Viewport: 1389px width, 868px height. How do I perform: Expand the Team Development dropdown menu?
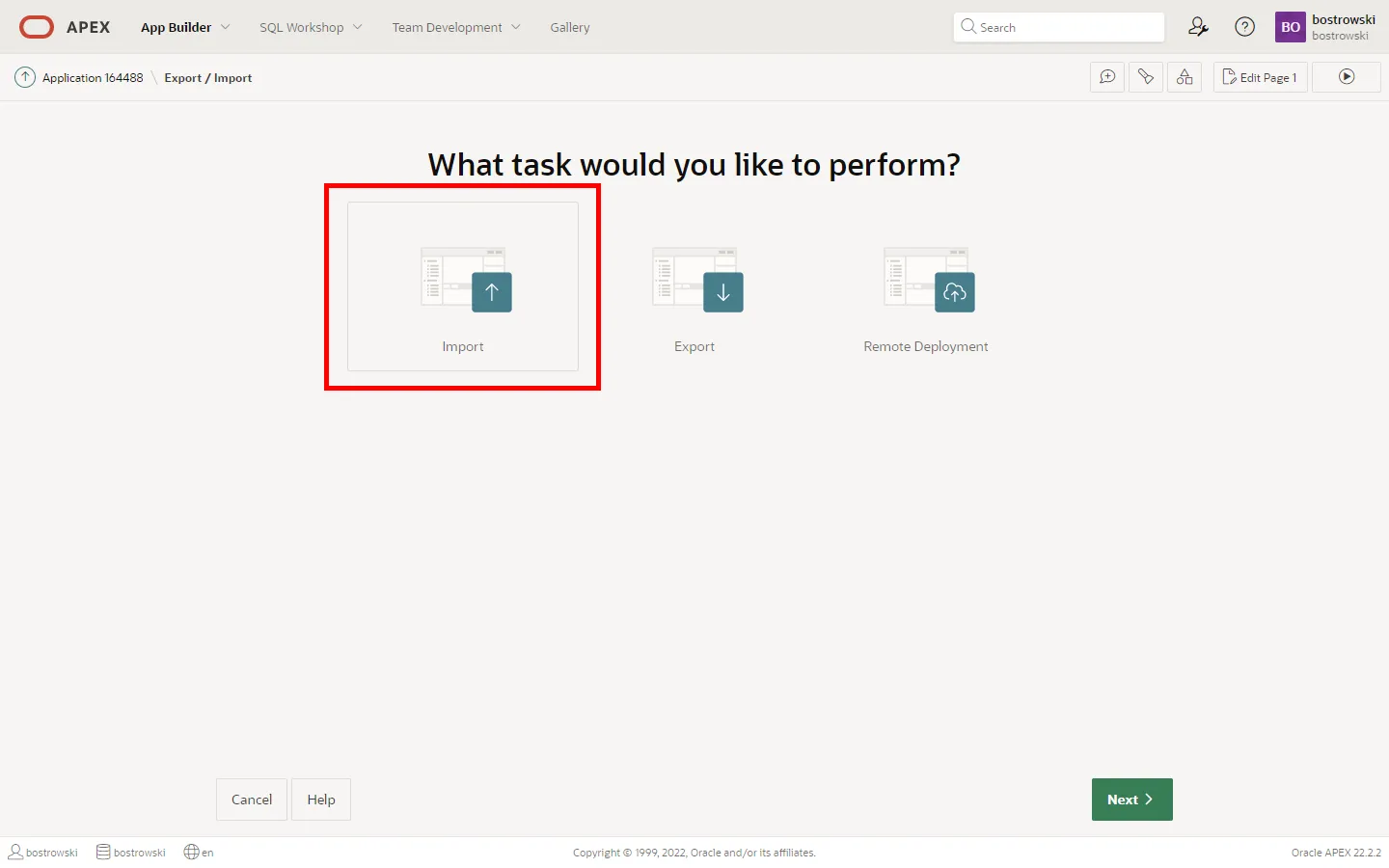tap(455, 27)
